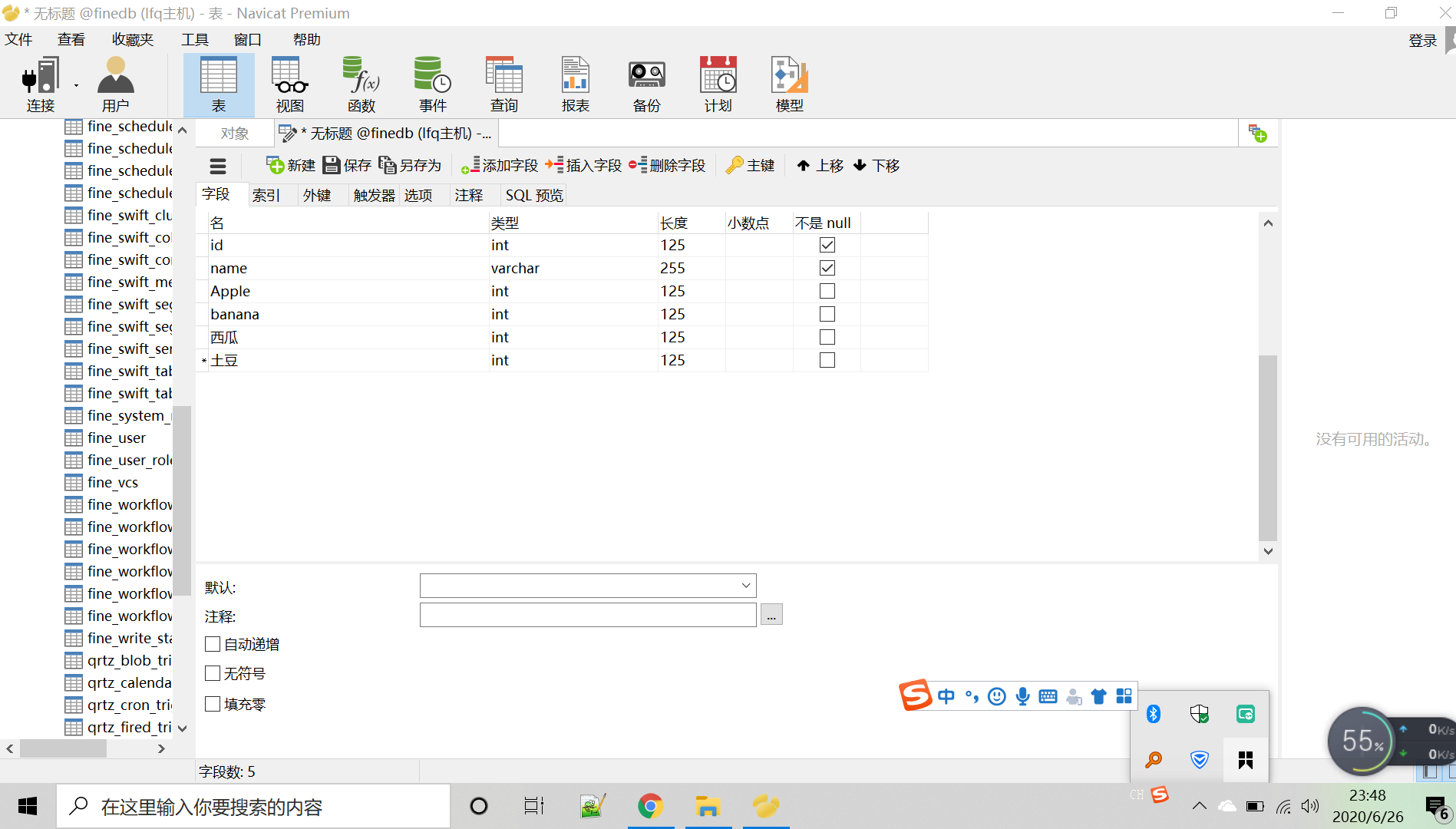The height and width of the screenshot is (829, 1456).
Task: Click the comment browse (...) button
Action: (x=771, y=614)
